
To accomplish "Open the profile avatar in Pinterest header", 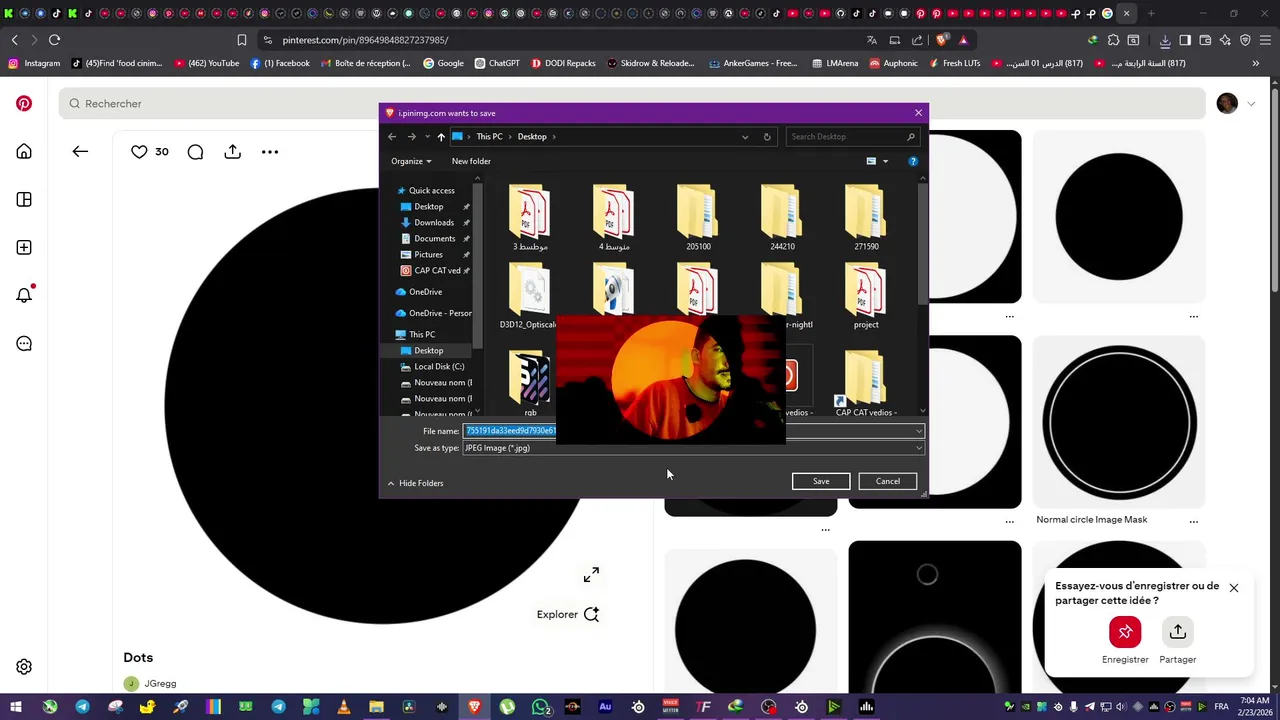I will tap(1227, 103).
